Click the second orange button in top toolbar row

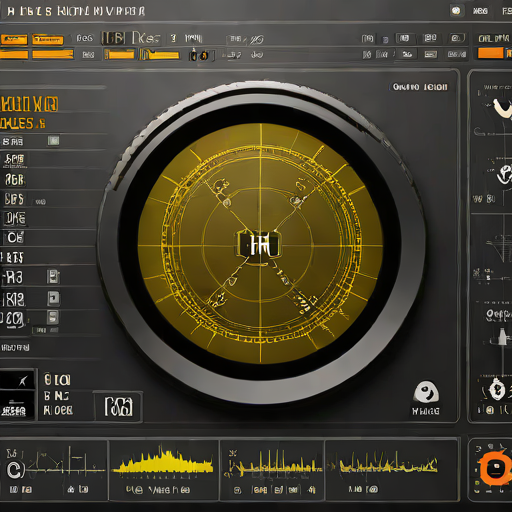[48, 40]
